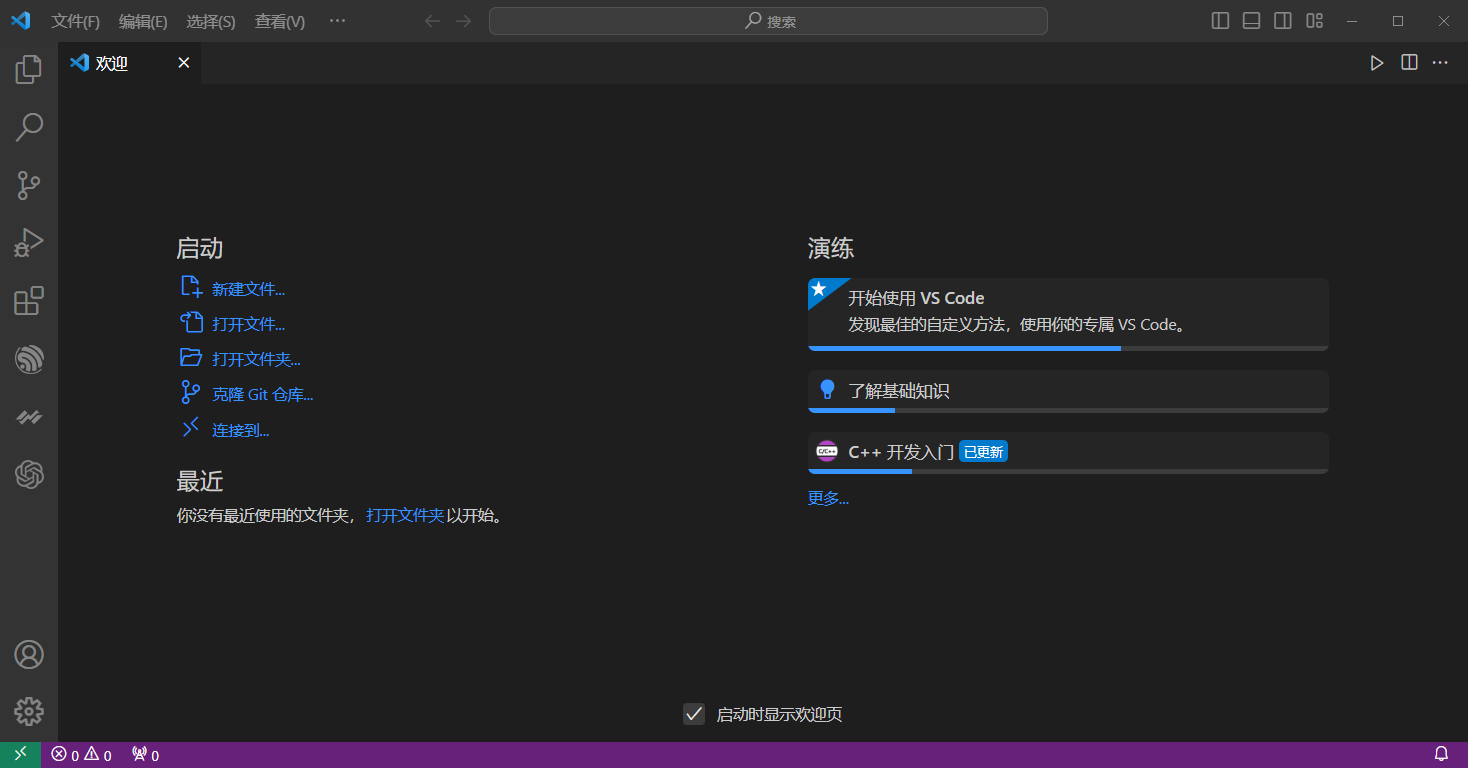Screen dimensions: 1468x768
Task: Open the C++ 开发入门 walkthrough
Action: tap(1068, 452)
